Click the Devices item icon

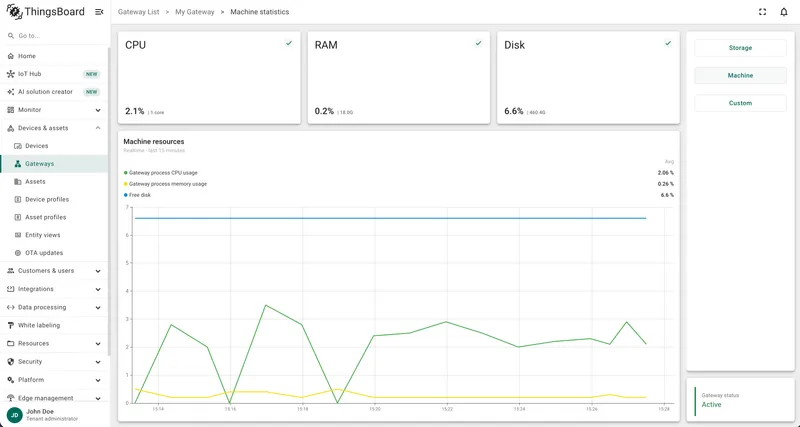[18, 146]
